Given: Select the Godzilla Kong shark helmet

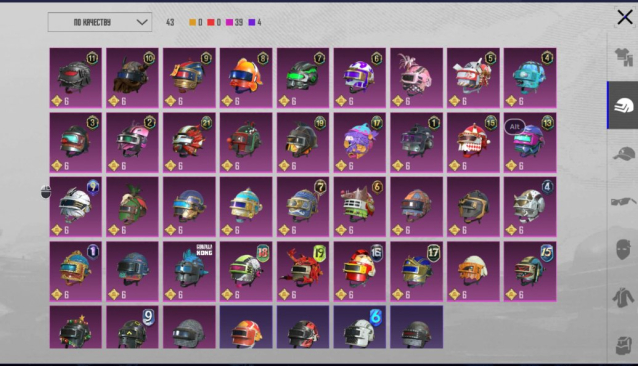Looking at the screenshot, I should [x=189, y=271].
